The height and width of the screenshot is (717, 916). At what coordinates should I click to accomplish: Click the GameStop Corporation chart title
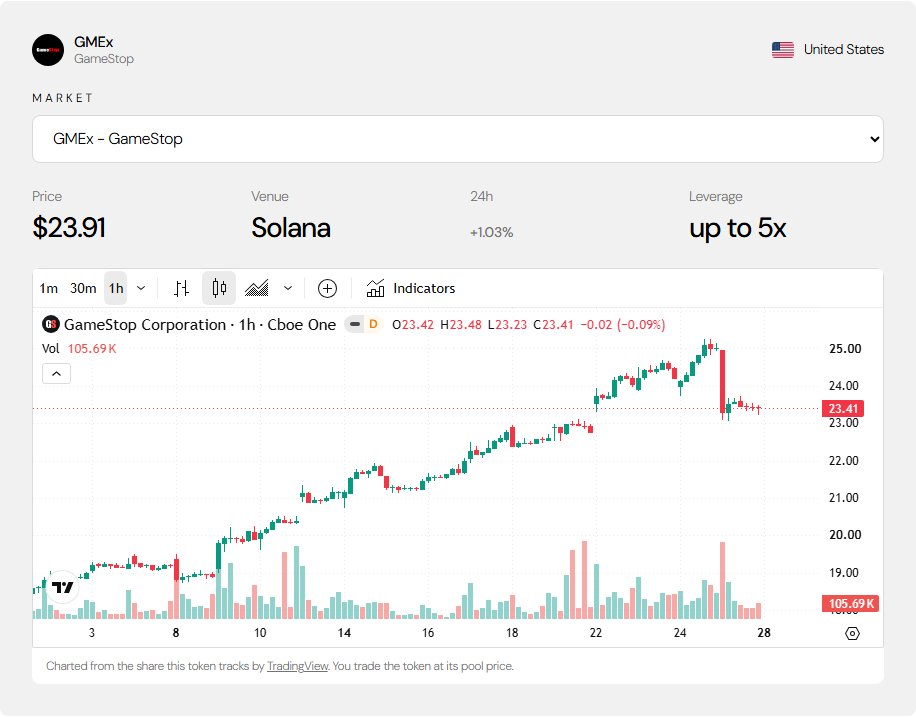point(200,325)
